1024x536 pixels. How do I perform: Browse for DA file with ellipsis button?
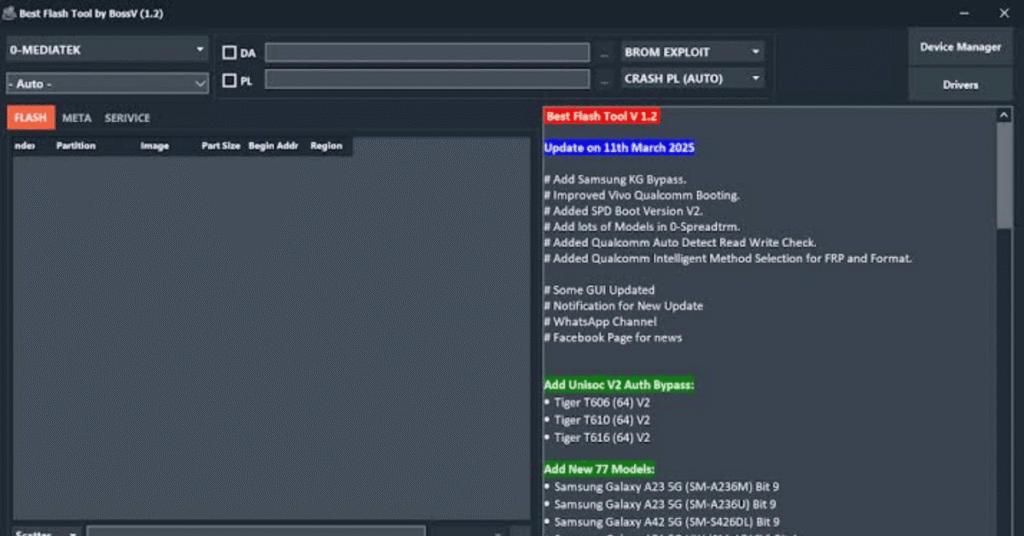pyautogui.click(x=605, y=54)
